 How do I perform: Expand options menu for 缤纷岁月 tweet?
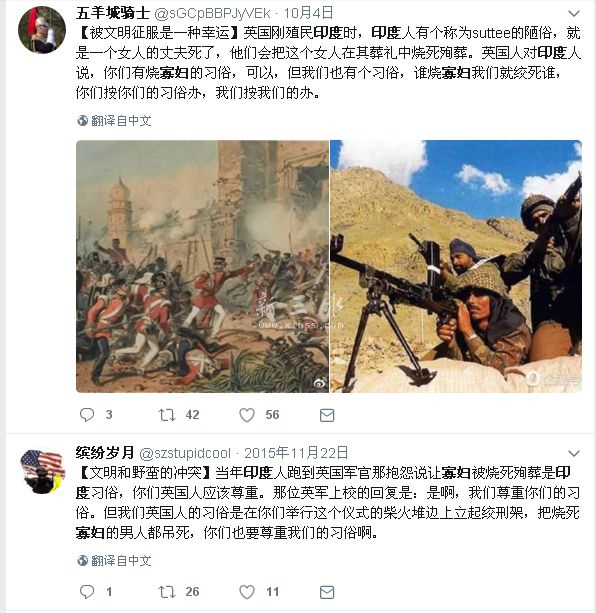click(573, 453)
